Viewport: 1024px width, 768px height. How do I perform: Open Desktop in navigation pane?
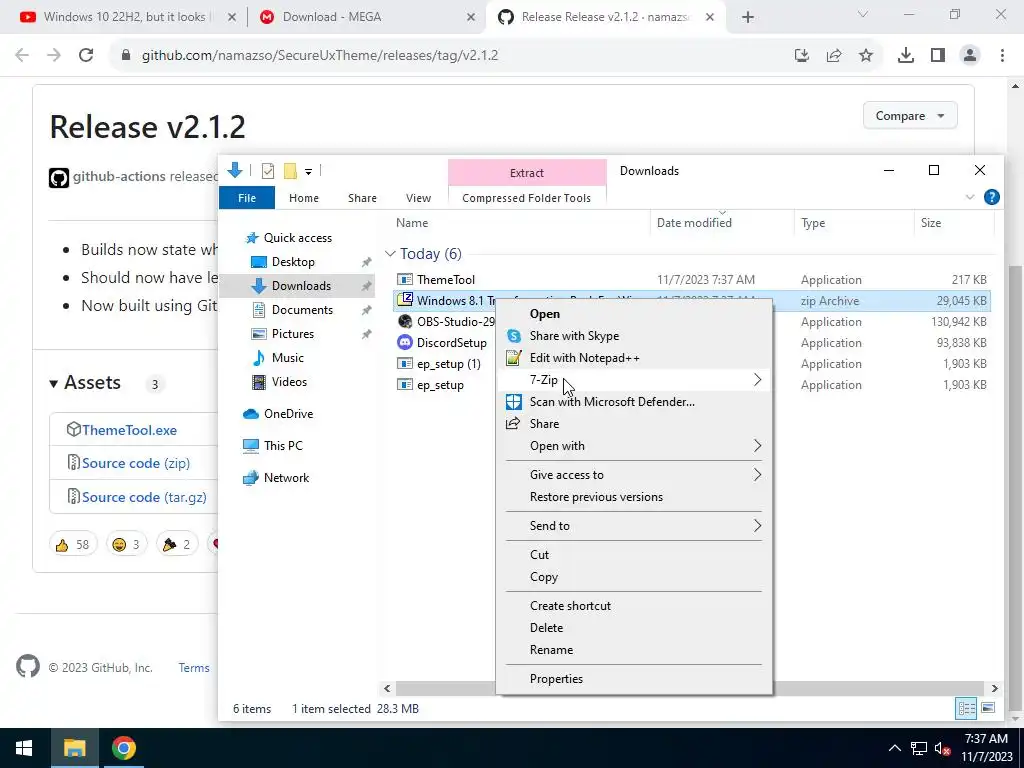293,262
